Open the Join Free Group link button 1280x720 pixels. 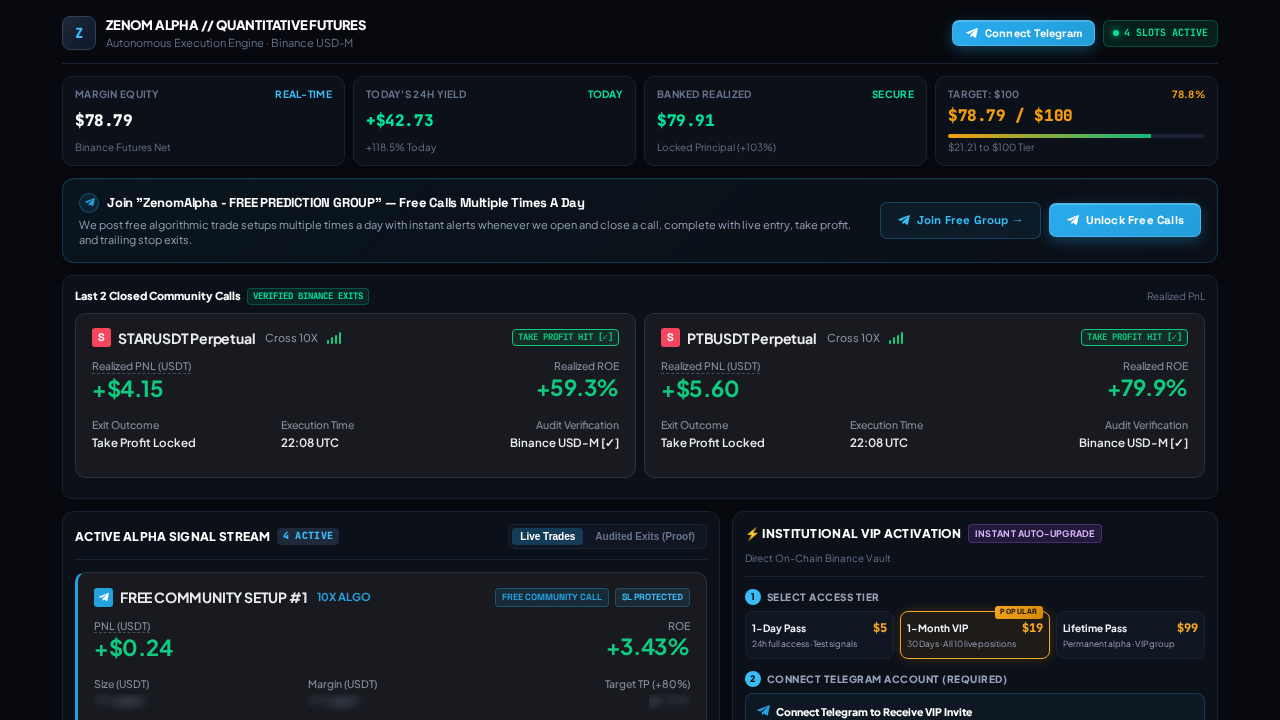tap(960, 220)
